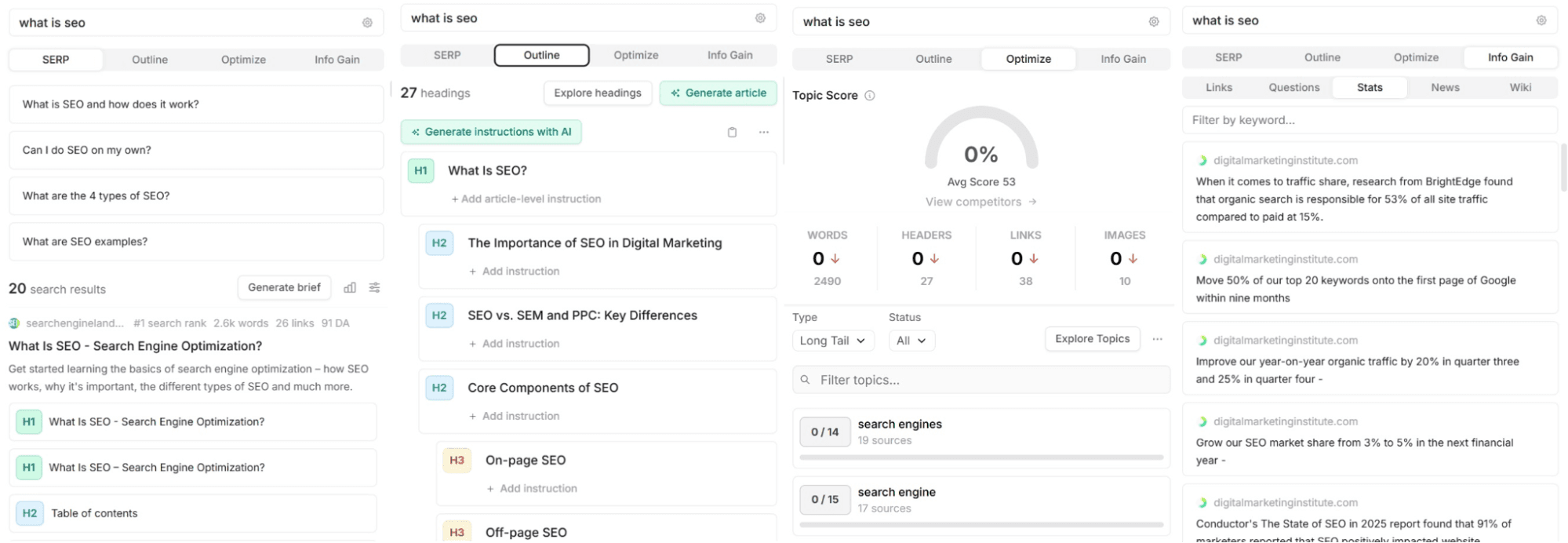Click favicon on the top 20 keywords stat card
This screenshot has width=1568, height=543.
pos(1202,260)
